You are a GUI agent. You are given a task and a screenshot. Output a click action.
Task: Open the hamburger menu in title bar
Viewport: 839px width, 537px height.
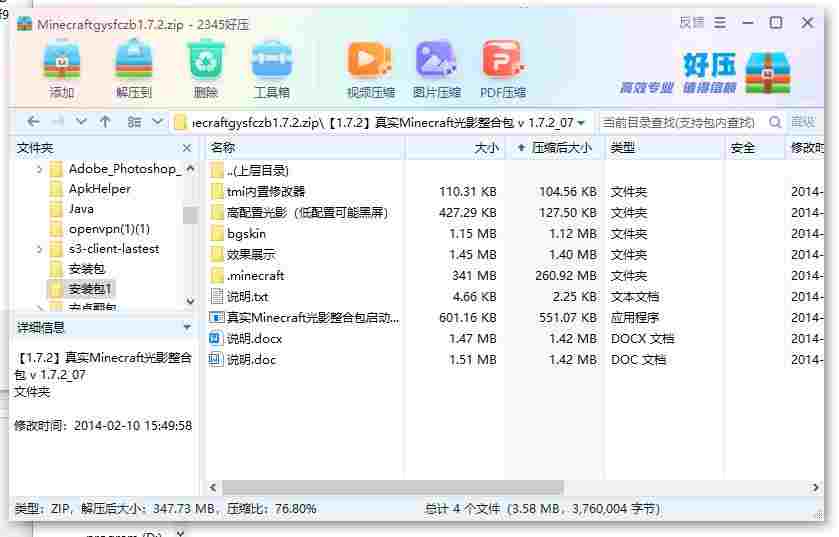point(720,23)
